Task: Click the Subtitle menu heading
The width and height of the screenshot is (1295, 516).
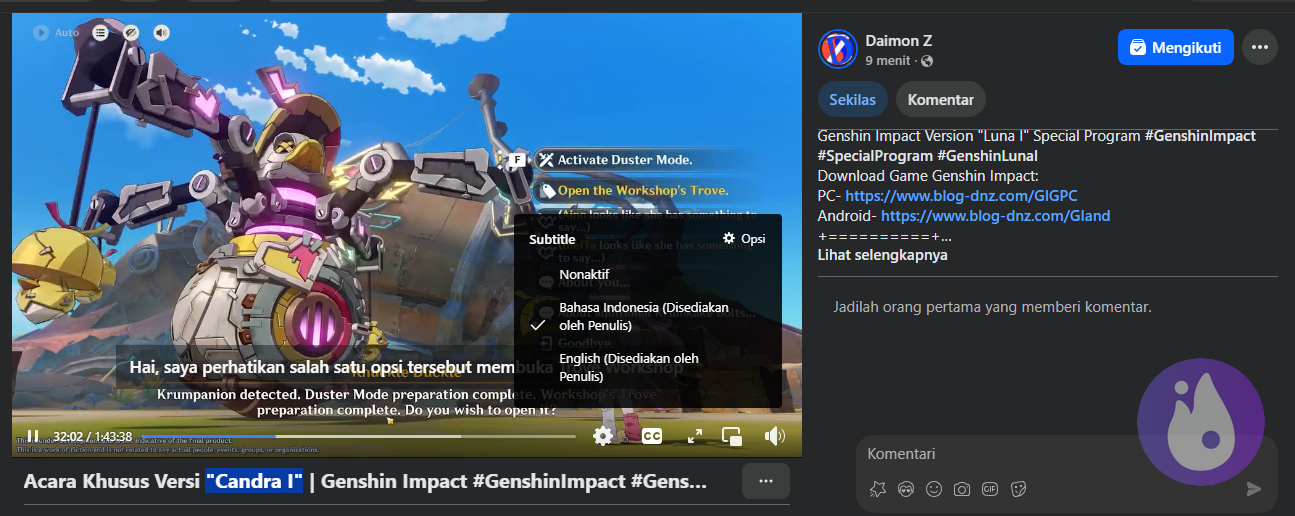Action: 552,239
